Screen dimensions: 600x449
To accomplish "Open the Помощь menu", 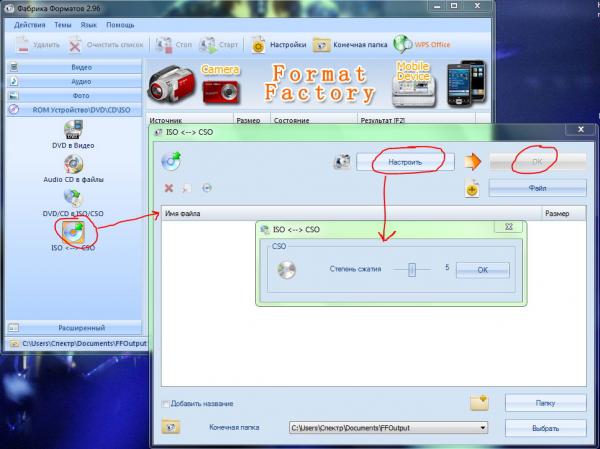I will 120,25.
